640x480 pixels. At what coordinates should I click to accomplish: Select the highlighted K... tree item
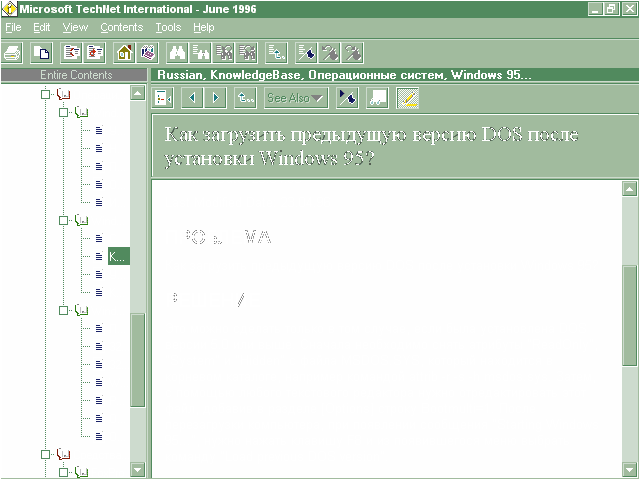pyautogui.click(x=119, y=256)
